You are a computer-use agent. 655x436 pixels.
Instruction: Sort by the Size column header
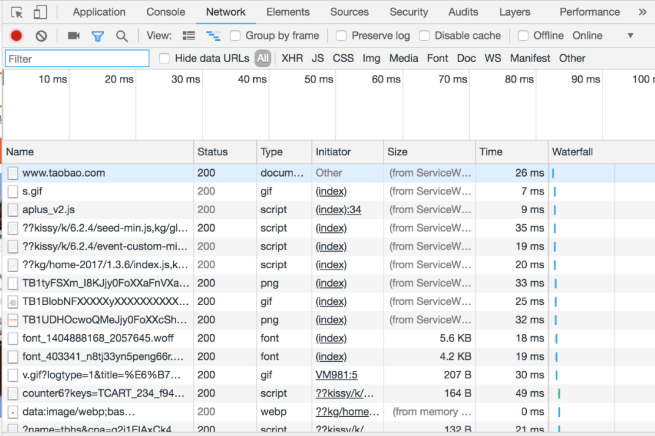click(429, 152)
